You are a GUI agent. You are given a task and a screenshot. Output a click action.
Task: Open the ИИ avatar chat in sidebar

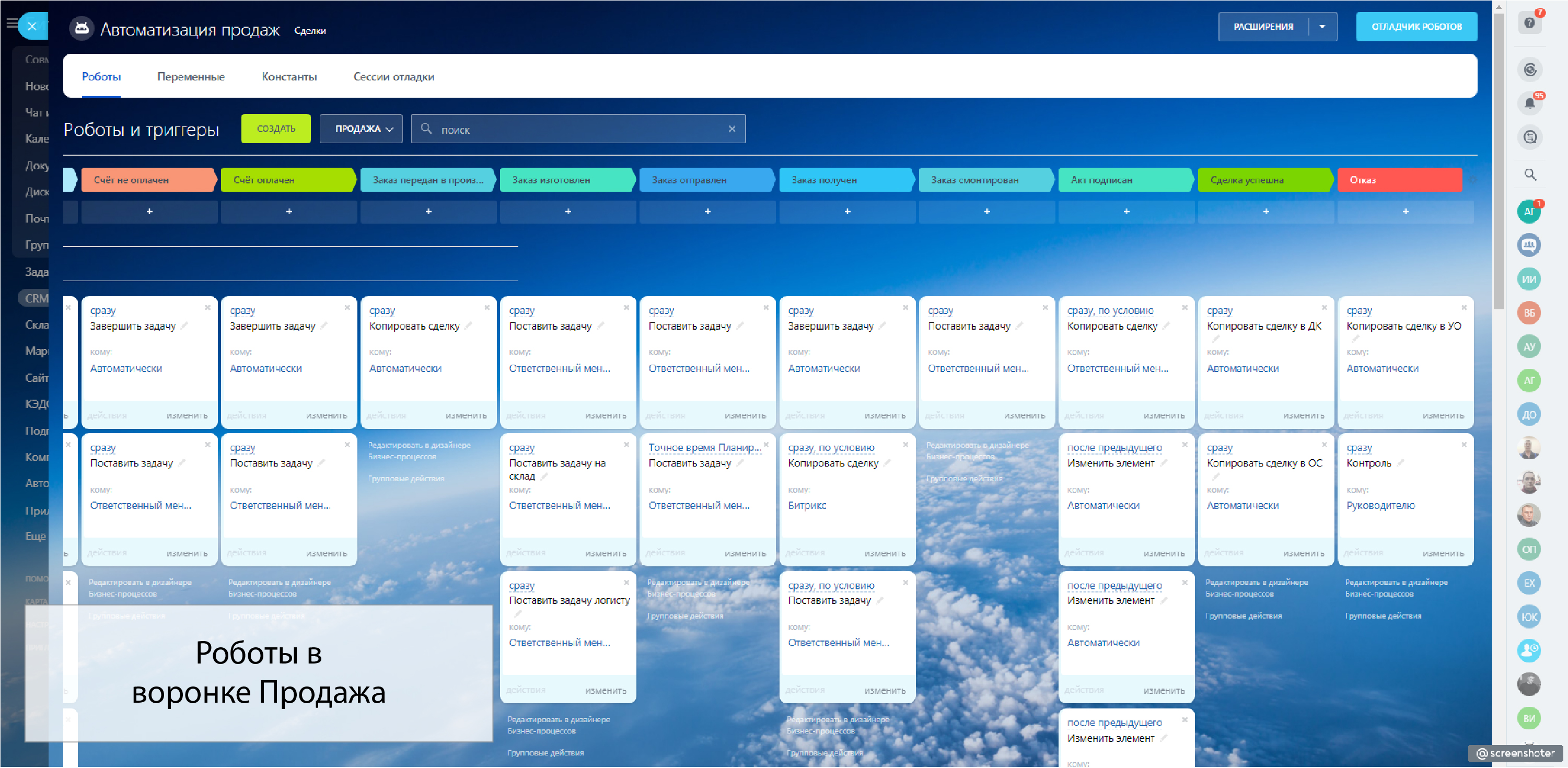(1529, 280)
